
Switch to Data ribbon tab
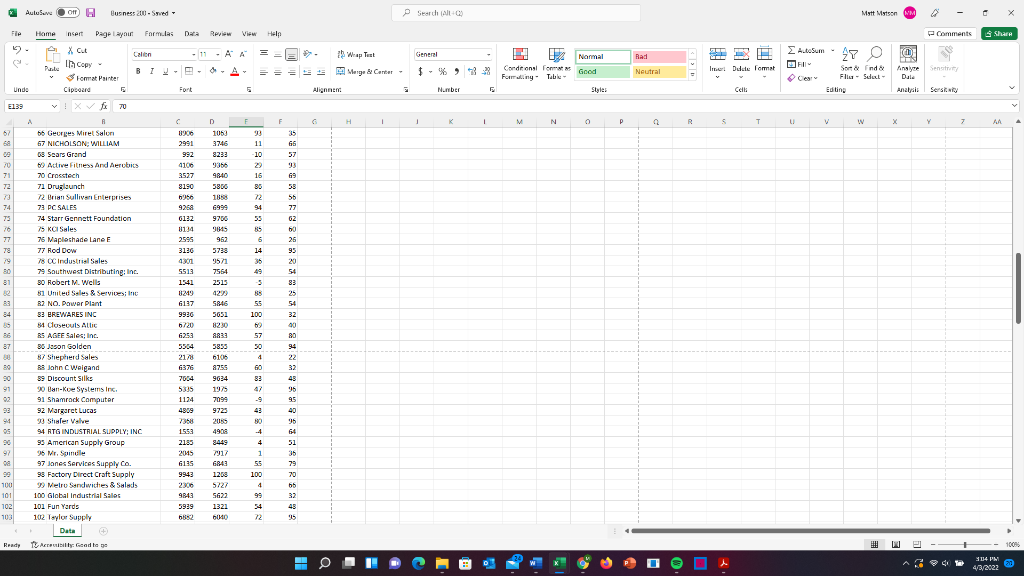[191, 33]
